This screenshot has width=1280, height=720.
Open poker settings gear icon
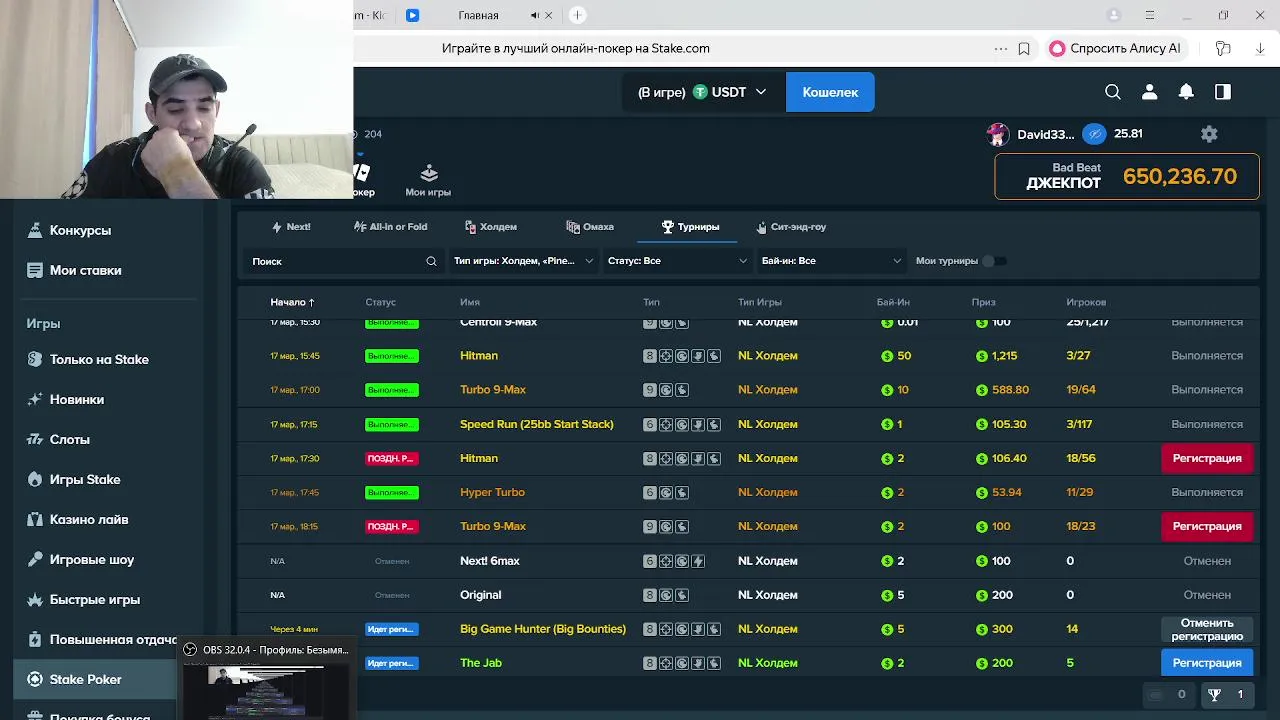tap(1209, 134)
